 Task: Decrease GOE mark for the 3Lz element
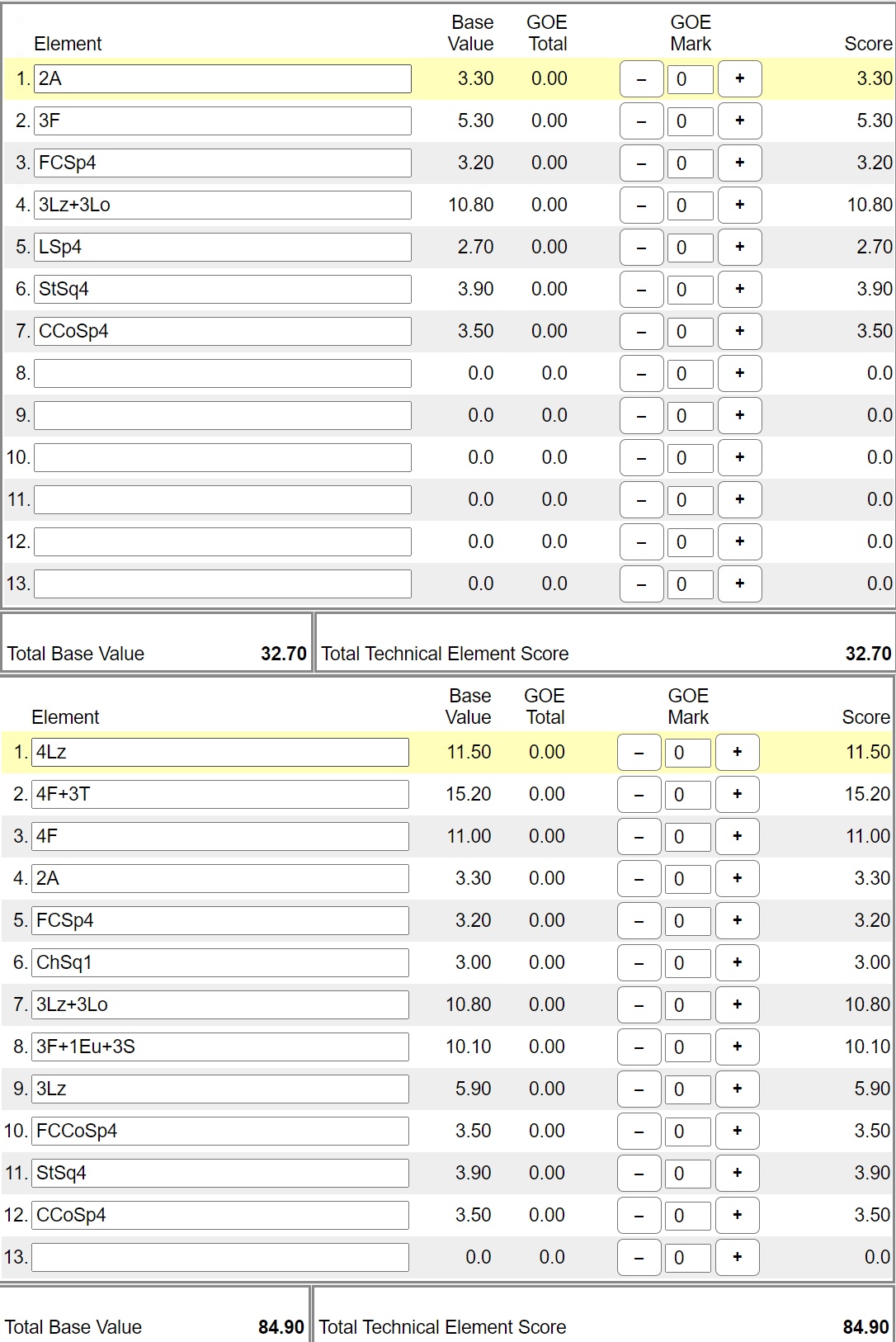[x=639, y=1089]
